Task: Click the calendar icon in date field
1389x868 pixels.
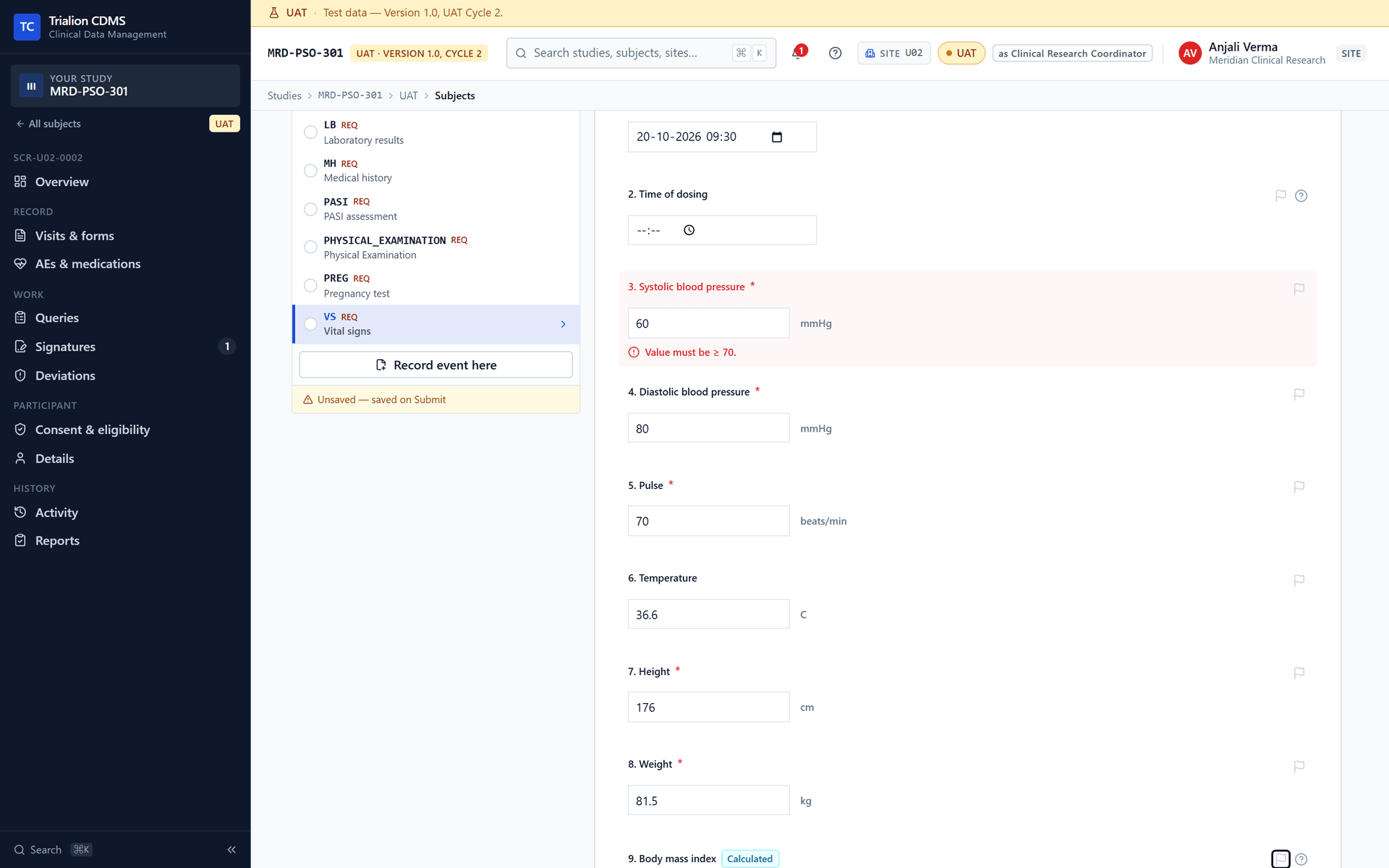Action: pos(777,137)
